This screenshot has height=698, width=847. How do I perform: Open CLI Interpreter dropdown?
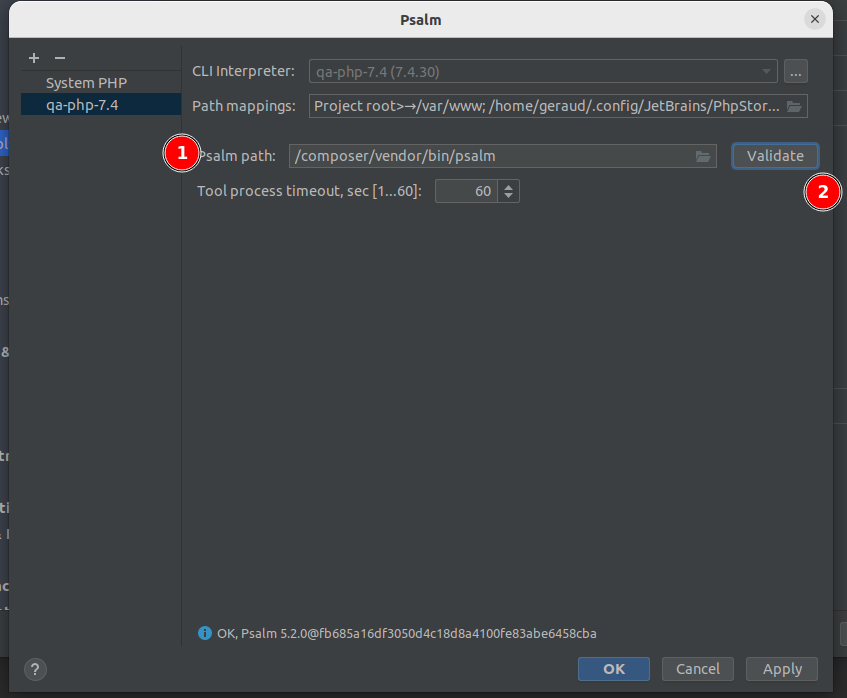tap(543, 71)
